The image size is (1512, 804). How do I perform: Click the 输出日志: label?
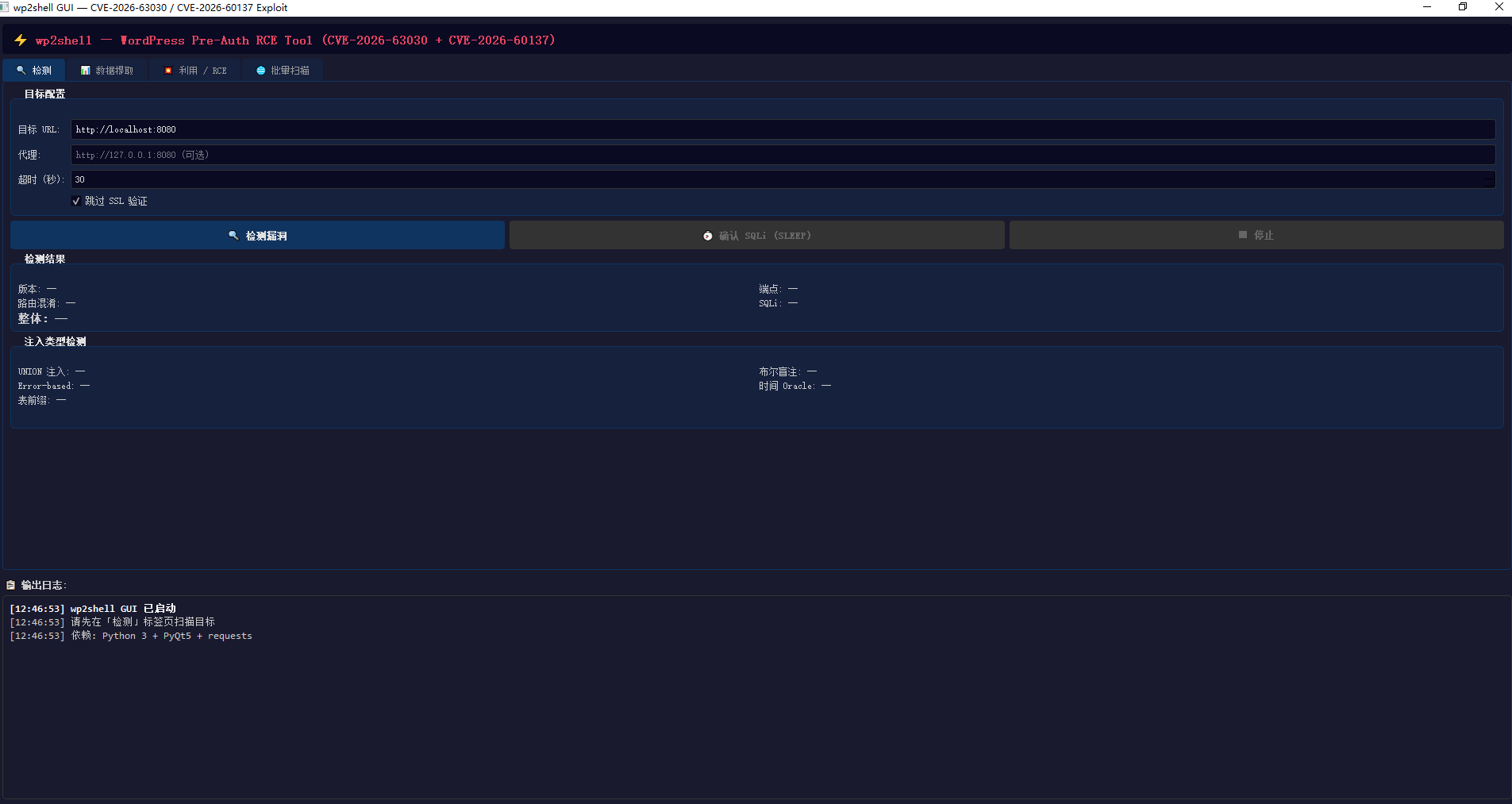(x=44, y=585)
